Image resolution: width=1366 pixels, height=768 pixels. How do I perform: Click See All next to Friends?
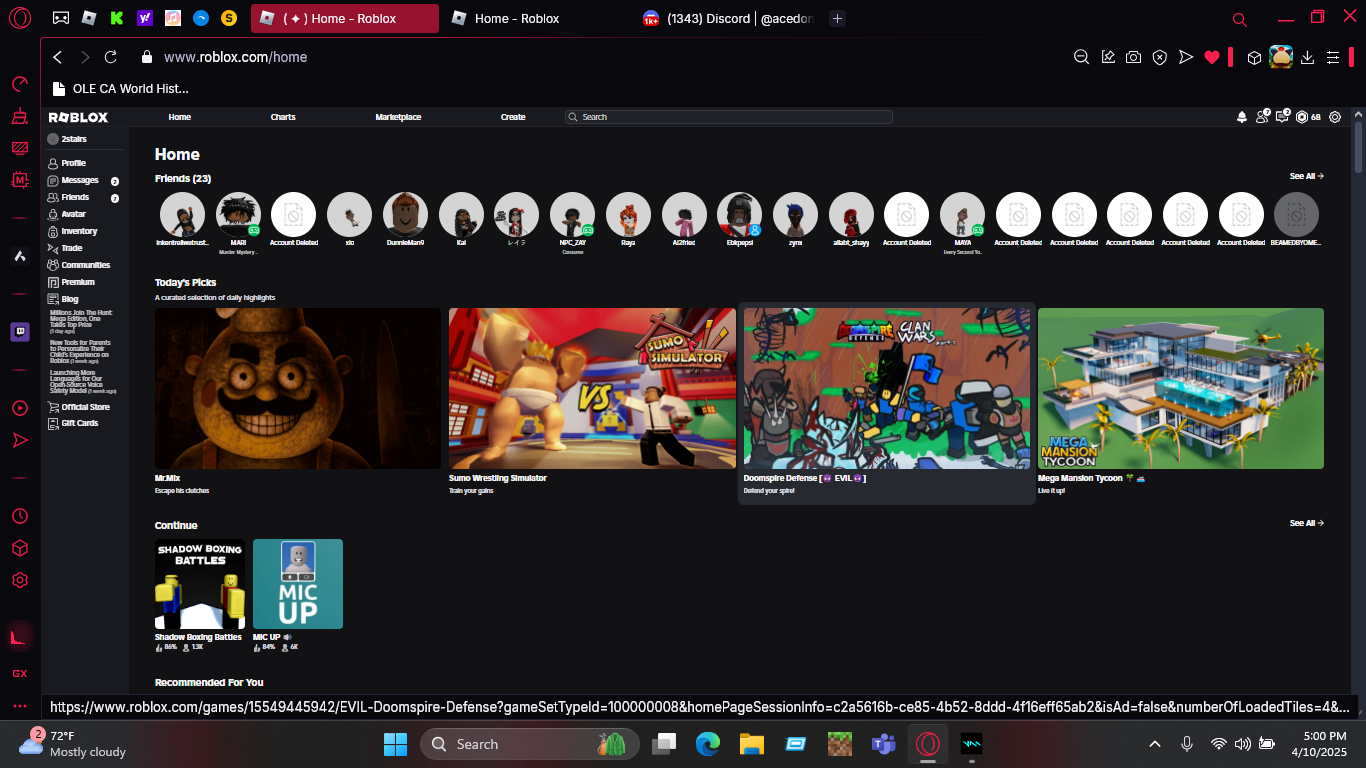tap(1306, 176)
